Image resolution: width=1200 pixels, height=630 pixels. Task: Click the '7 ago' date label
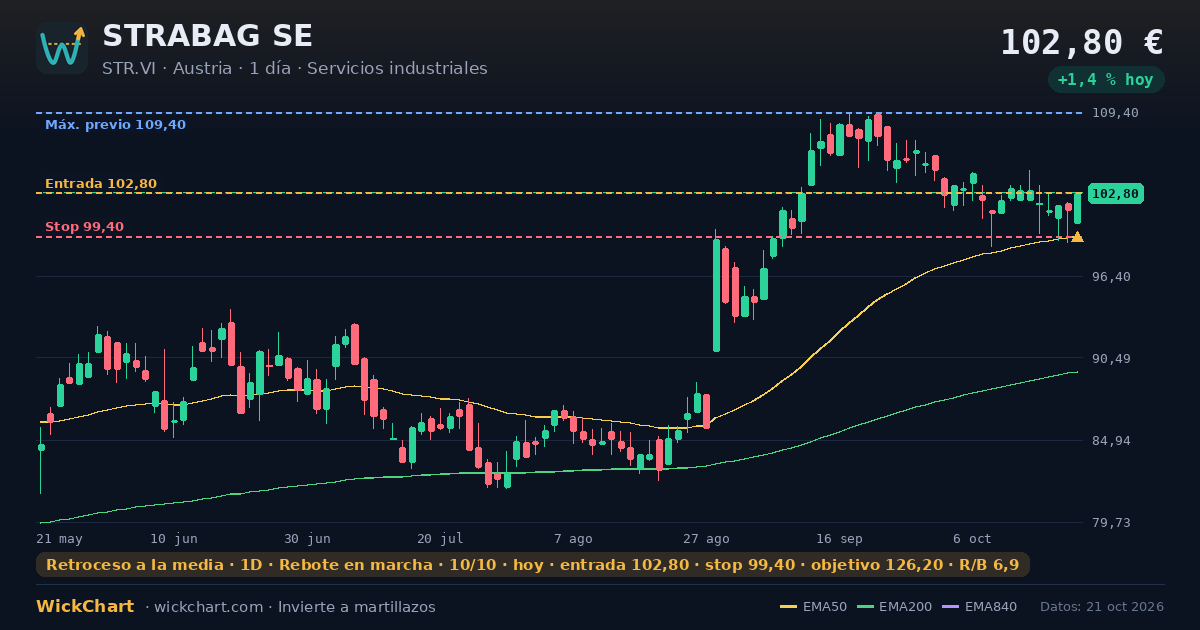pos(573,539)
